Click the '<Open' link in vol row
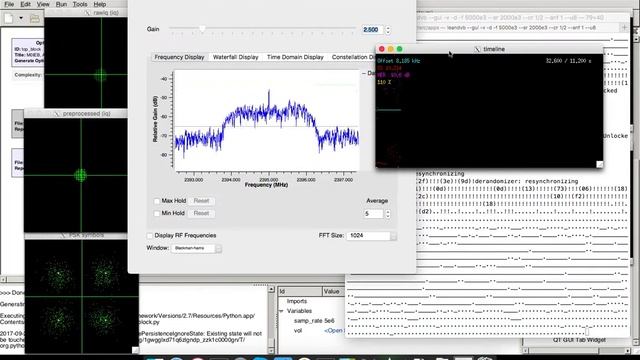Image resolution: width=640 pixels, height=360 pixels. [333, 331]
